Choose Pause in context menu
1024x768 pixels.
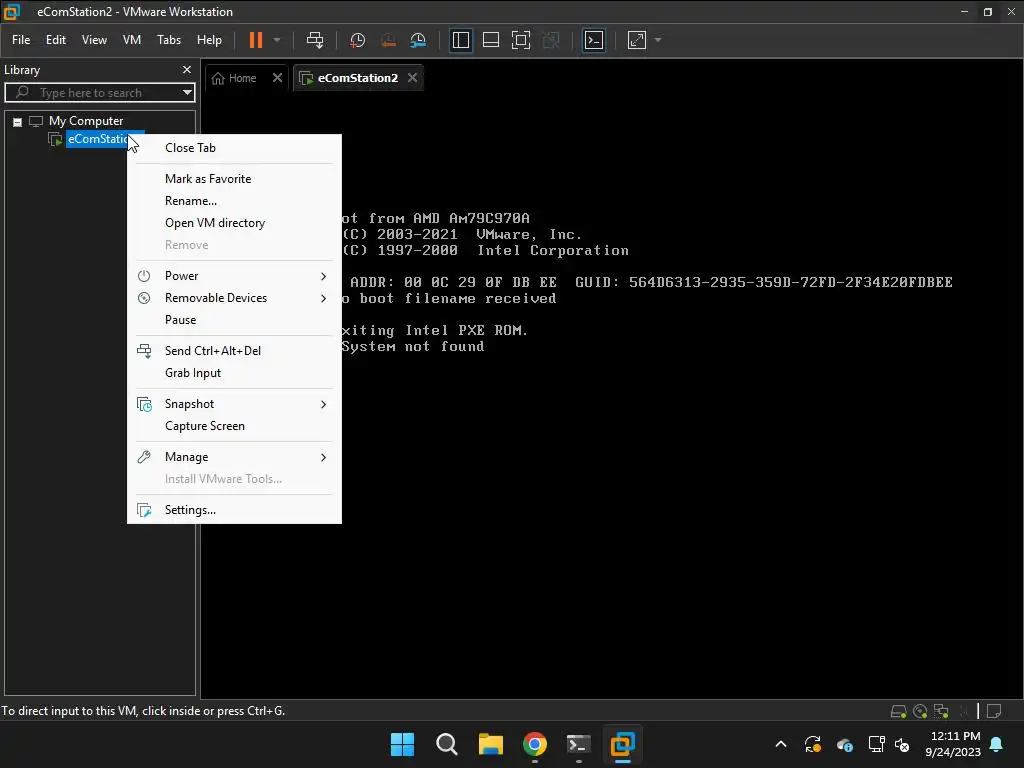pyautogui.click(x=234, y=320)
